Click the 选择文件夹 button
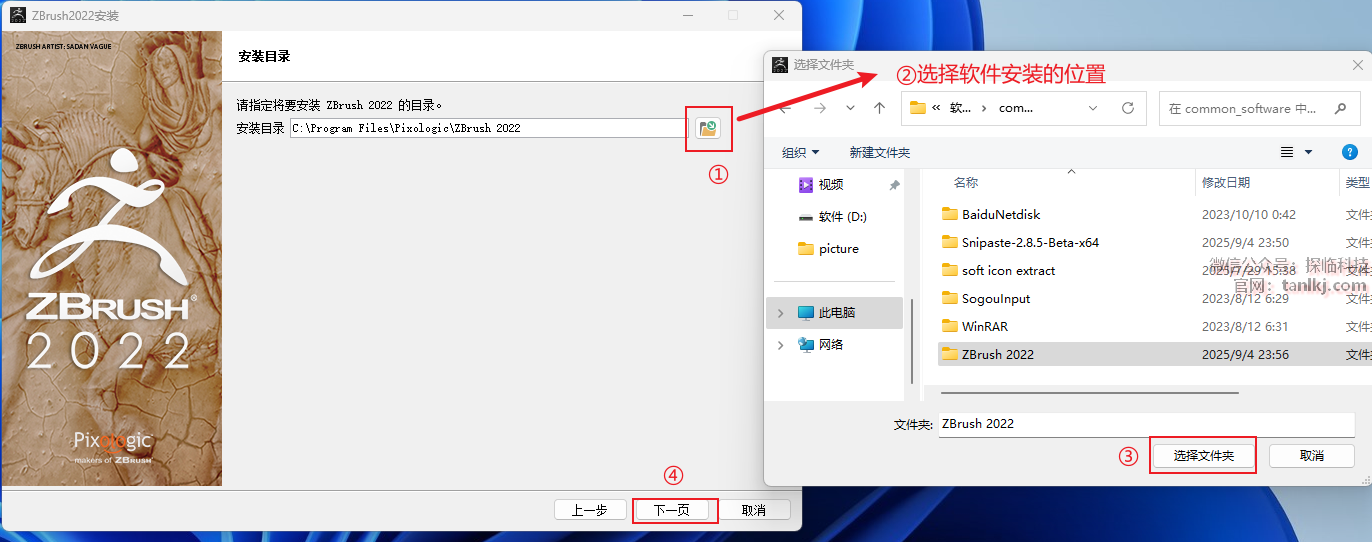The height and width of the screenshot is (542, 1372). pos(1204,456)
